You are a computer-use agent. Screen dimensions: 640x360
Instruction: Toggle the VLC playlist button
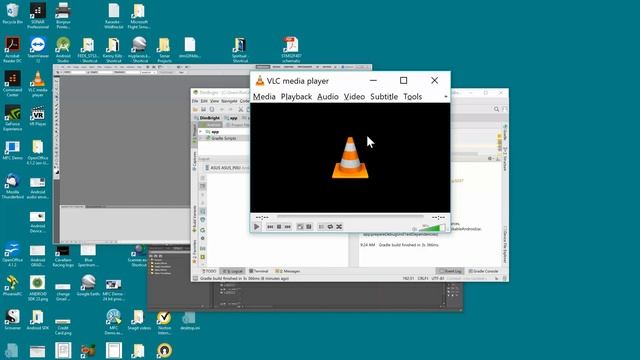tap(321, 227)
